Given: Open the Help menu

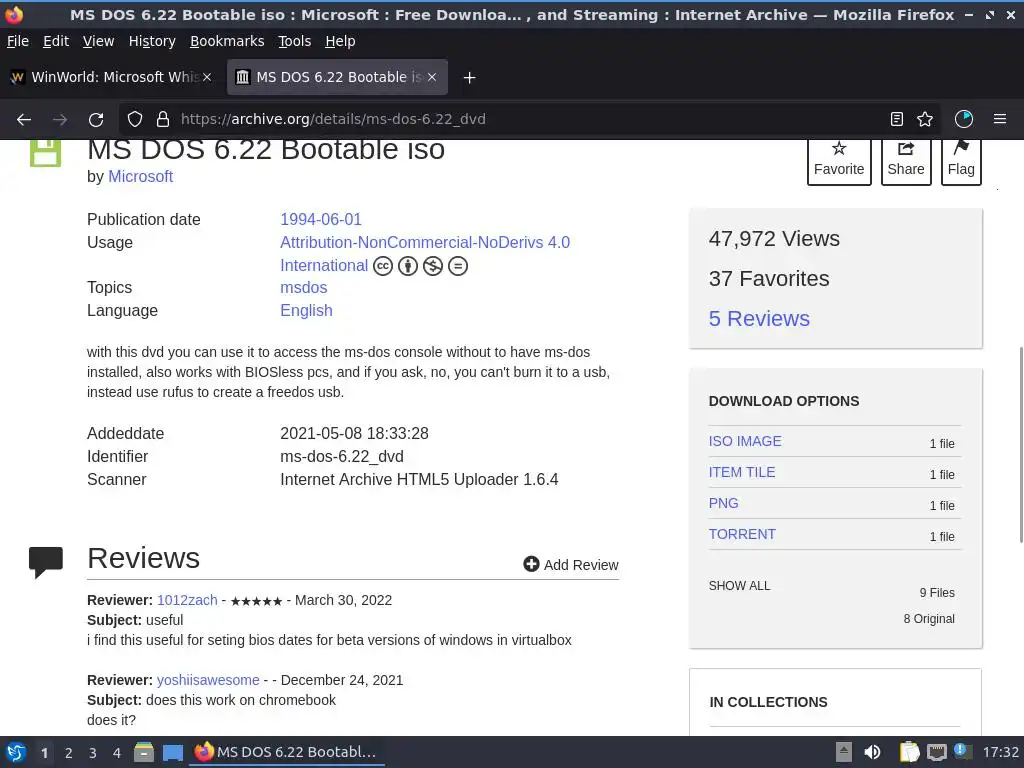Looking at the screenshot, I should (340, 41).
